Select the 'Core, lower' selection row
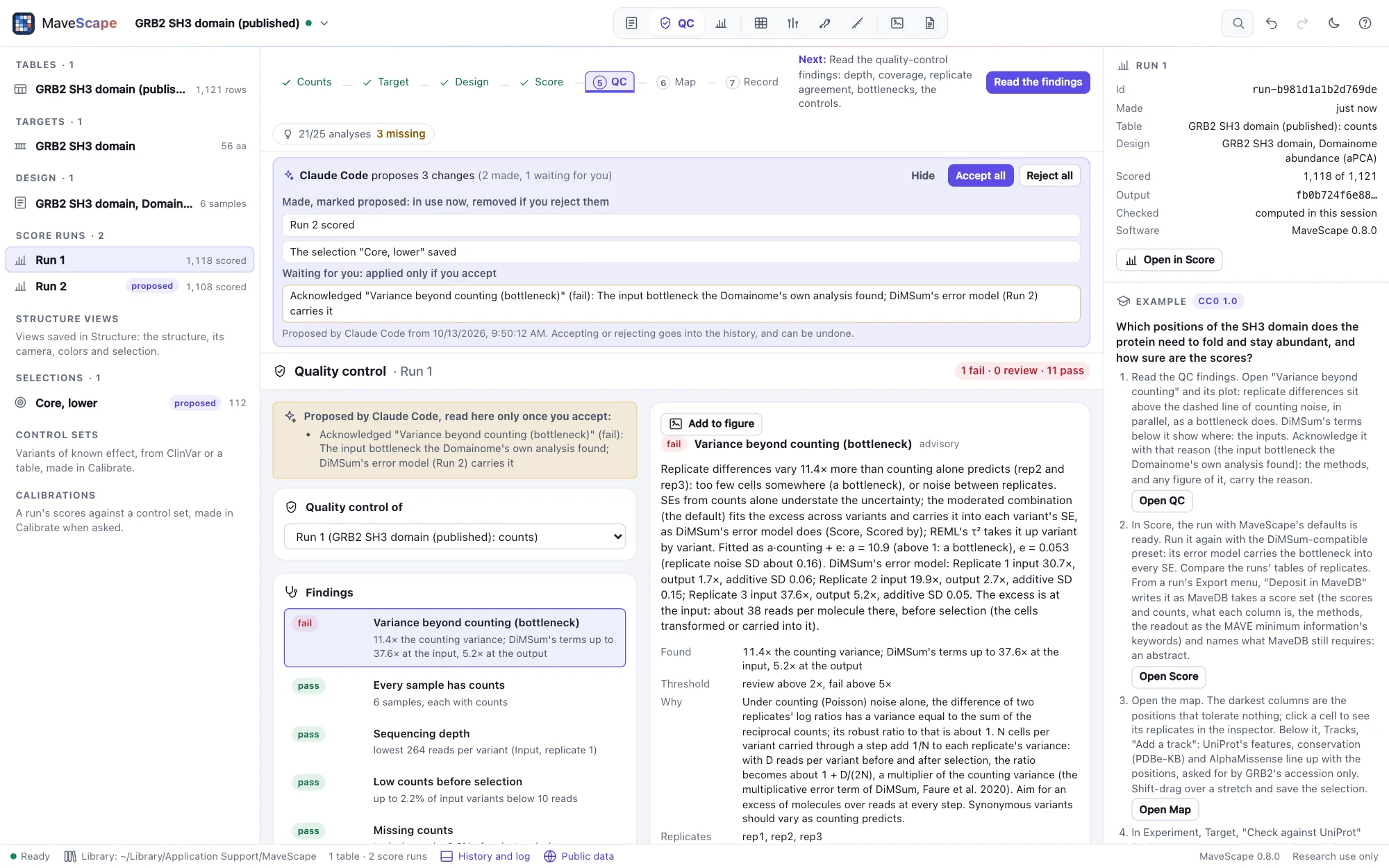The image size is (1389, 868). point(130,403)
